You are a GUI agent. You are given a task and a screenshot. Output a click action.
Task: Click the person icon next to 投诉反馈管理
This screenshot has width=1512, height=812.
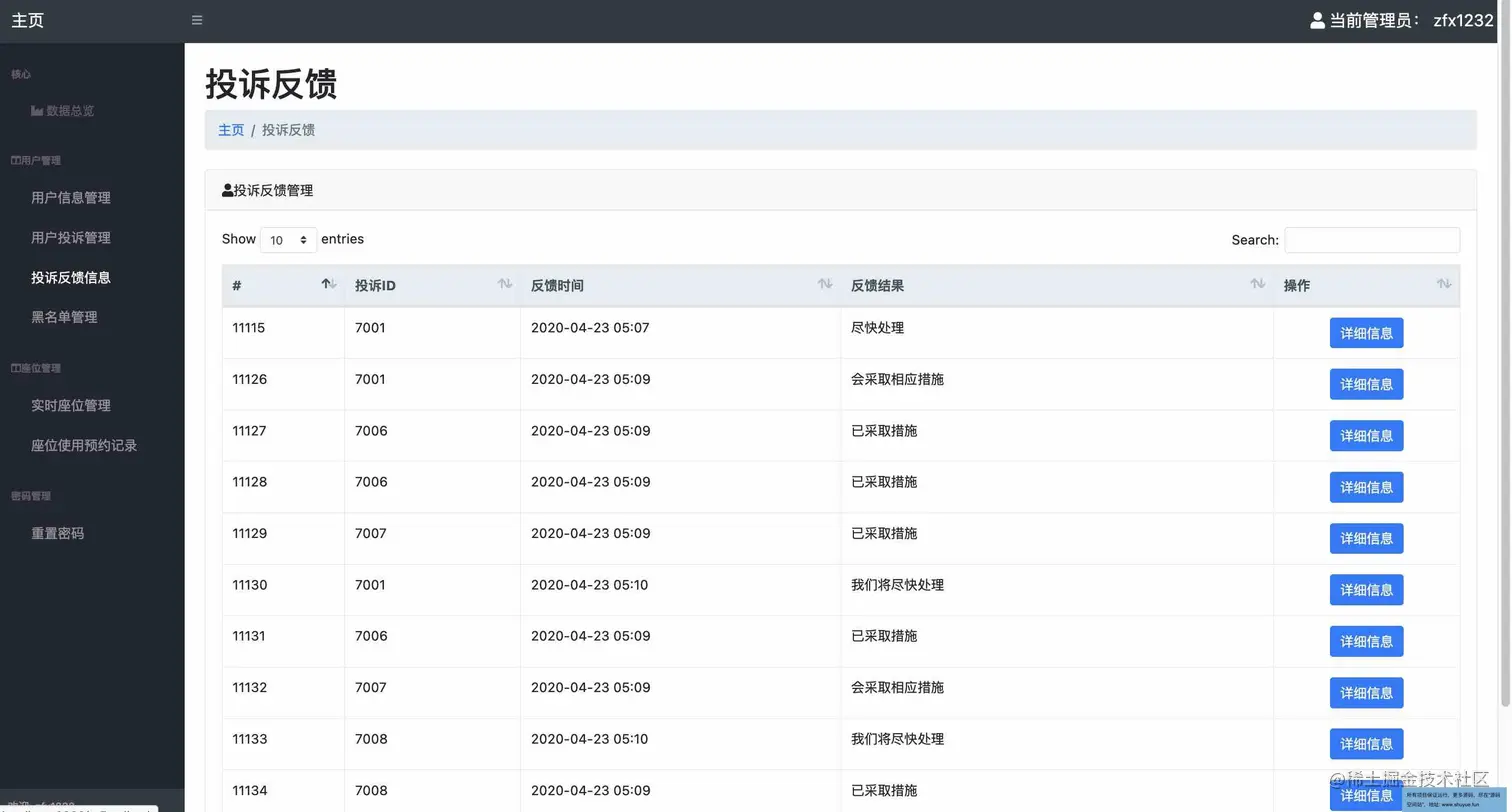pyautogui.click(x=227, y=190)
